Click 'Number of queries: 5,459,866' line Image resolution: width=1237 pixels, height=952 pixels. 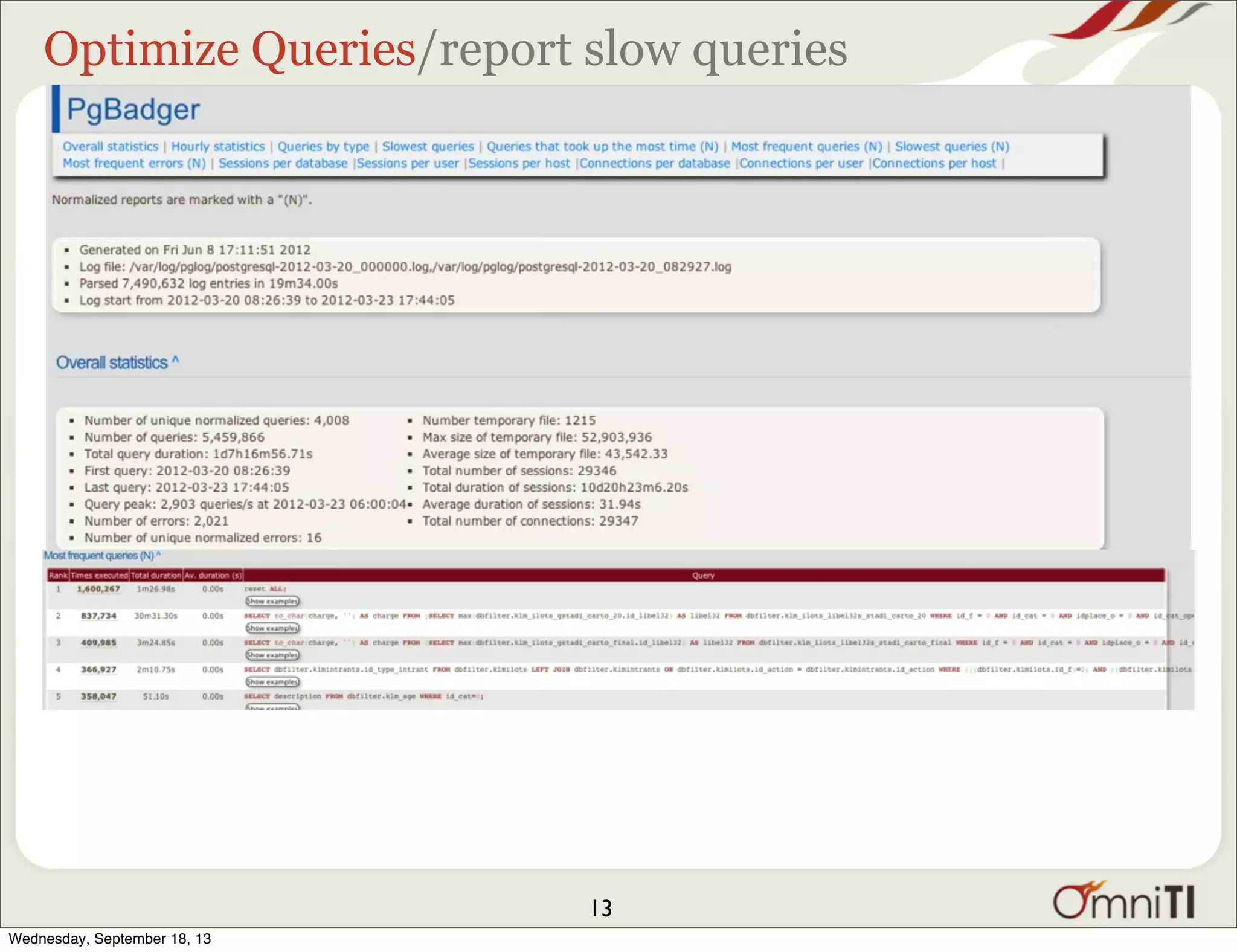point(175,437)
